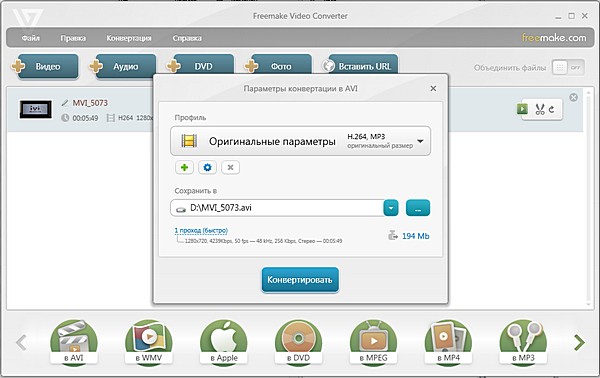Open the save path dropdown arrow
Image resolution: width=600 pixels, height=378 pixels.
click(391, 208)
